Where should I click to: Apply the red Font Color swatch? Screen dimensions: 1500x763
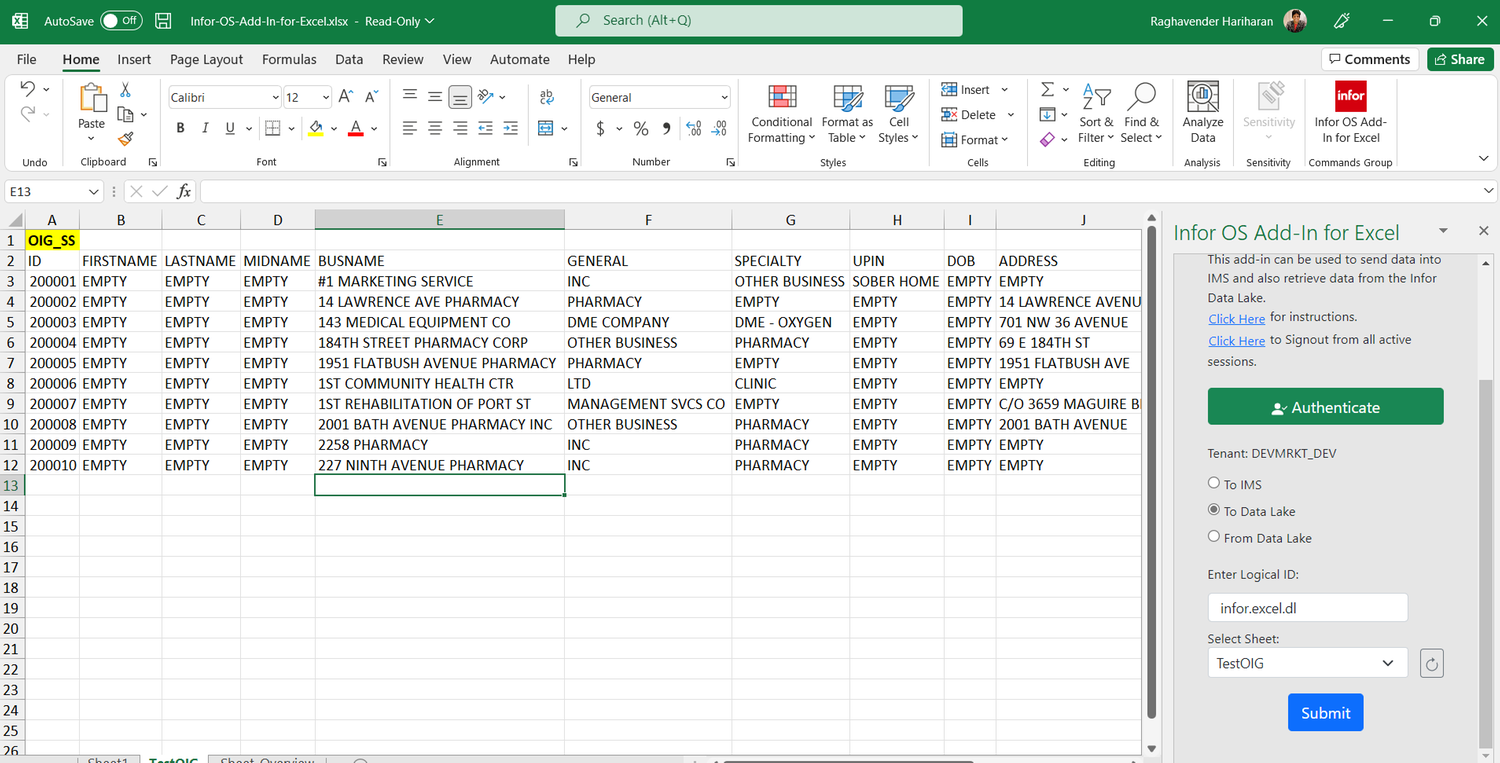click(x=355, y=128)
